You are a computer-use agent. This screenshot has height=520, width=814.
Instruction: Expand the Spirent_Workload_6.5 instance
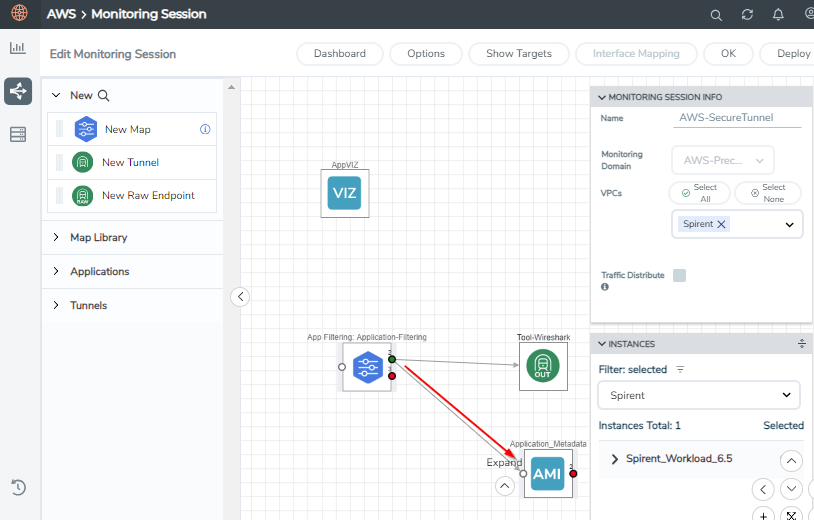tap(615, 459)
